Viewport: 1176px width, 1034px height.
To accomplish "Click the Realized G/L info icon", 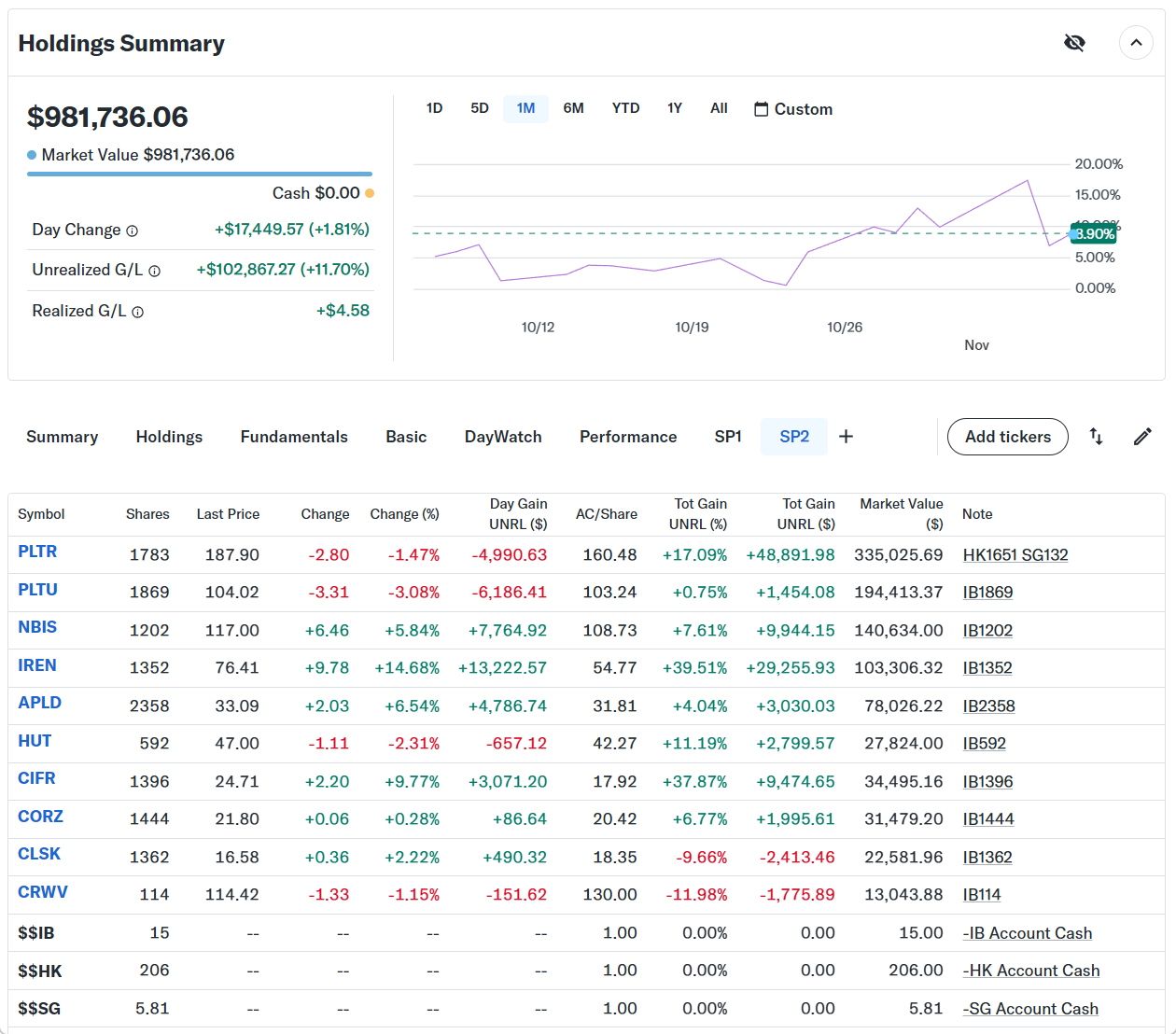I will click(138, 313).
